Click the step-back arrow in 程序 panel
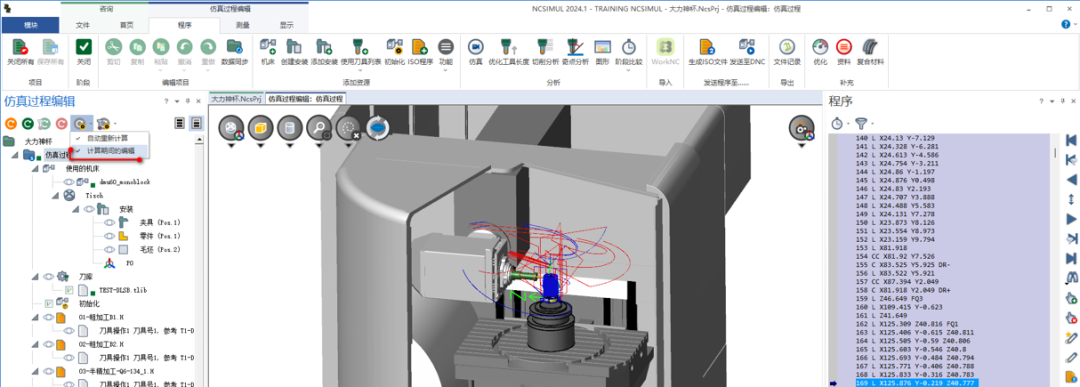Image resolution: width=1080 pixels, height=387 pixels. tap(1071, 180)
